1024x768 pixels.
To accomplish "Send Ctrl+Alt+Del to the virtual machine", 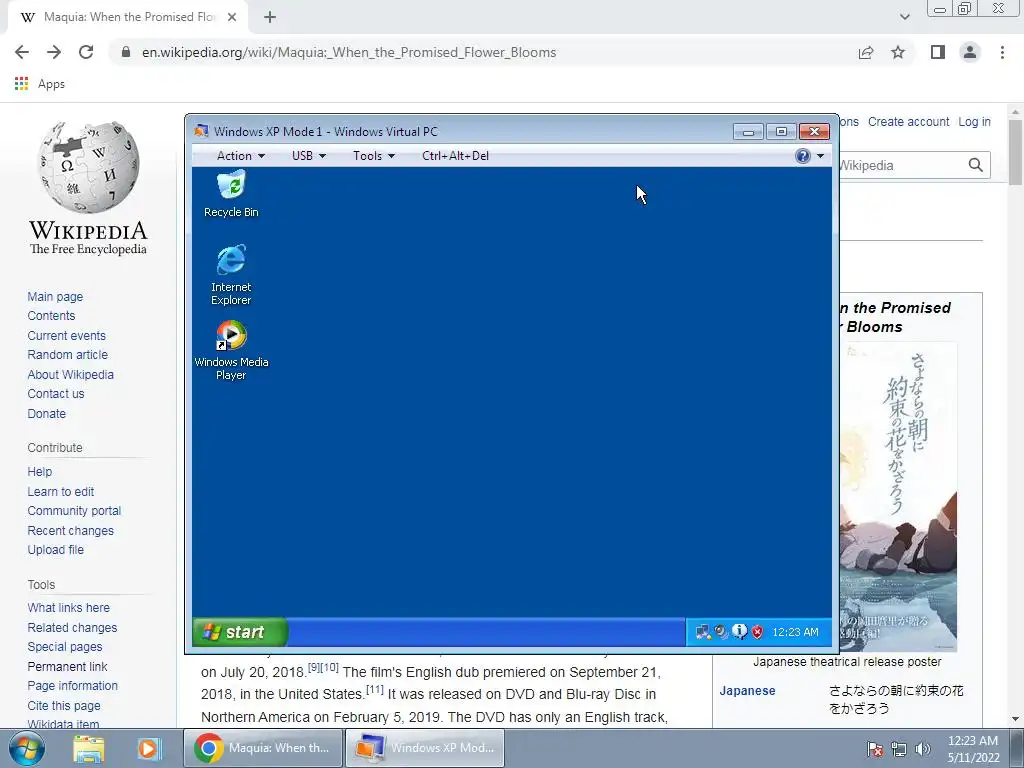I will pos(455,155).
